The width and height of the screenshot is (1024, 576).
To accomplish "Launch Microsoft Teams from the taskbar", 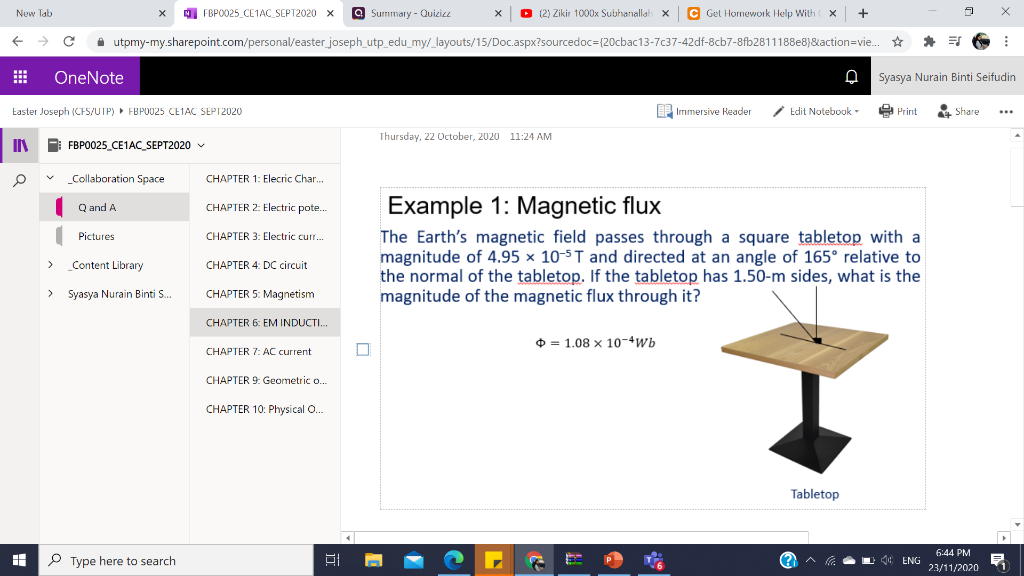I will pos(655,560).
